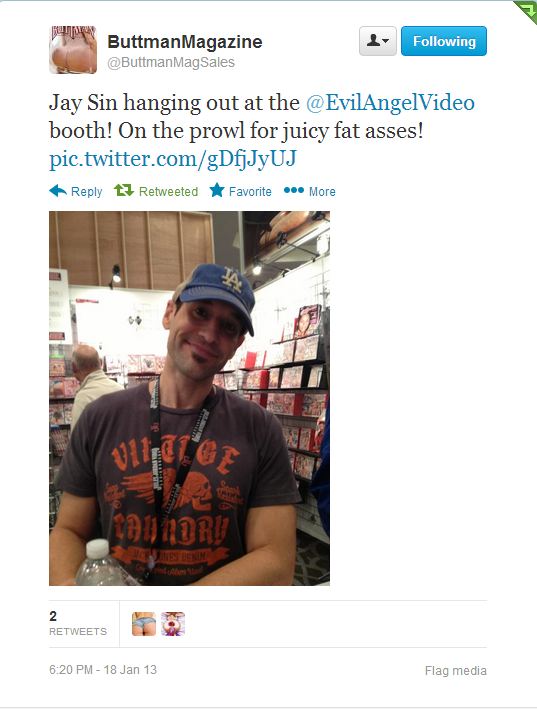Click the favorite star icon
The height and width of the screenshot is (709, 537).
(217, 190)
